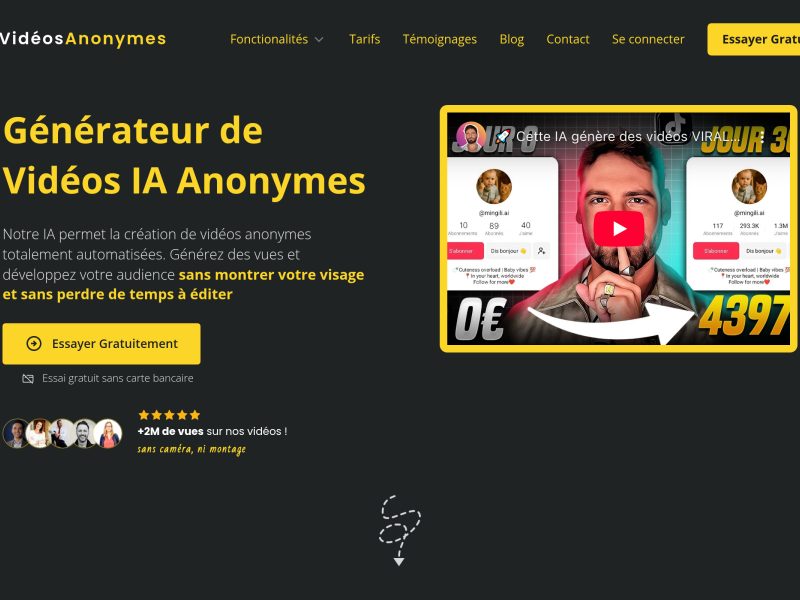The image size is (800, 600).
Task: Click the hero Essayer Gratuitement button
Action: click(102, 343)
